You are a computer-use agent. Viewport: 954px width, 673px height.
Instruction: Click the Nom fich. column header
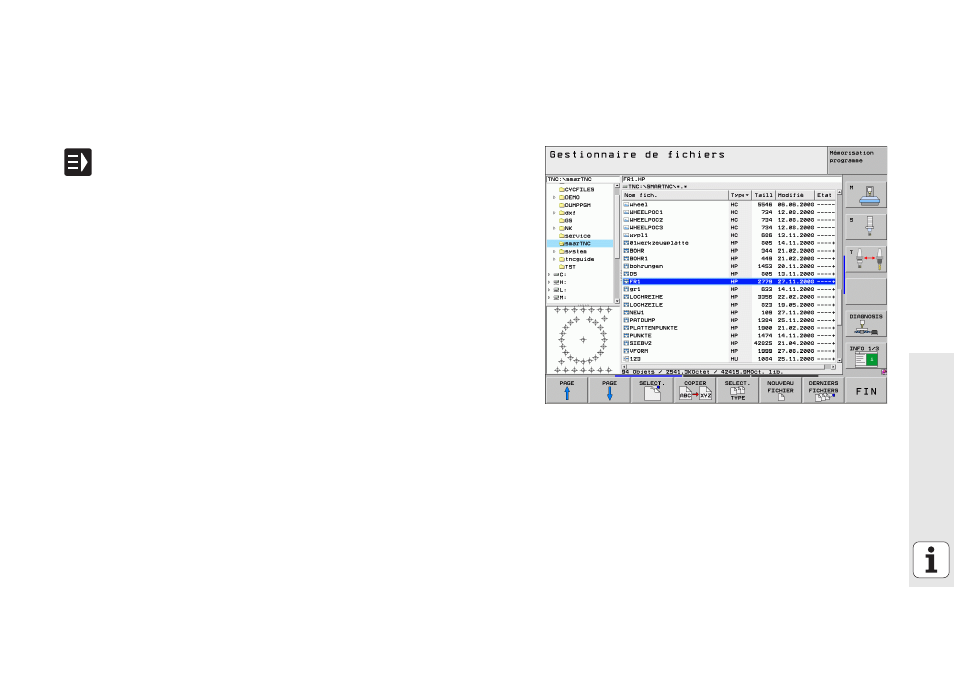[x=675, y=195]
